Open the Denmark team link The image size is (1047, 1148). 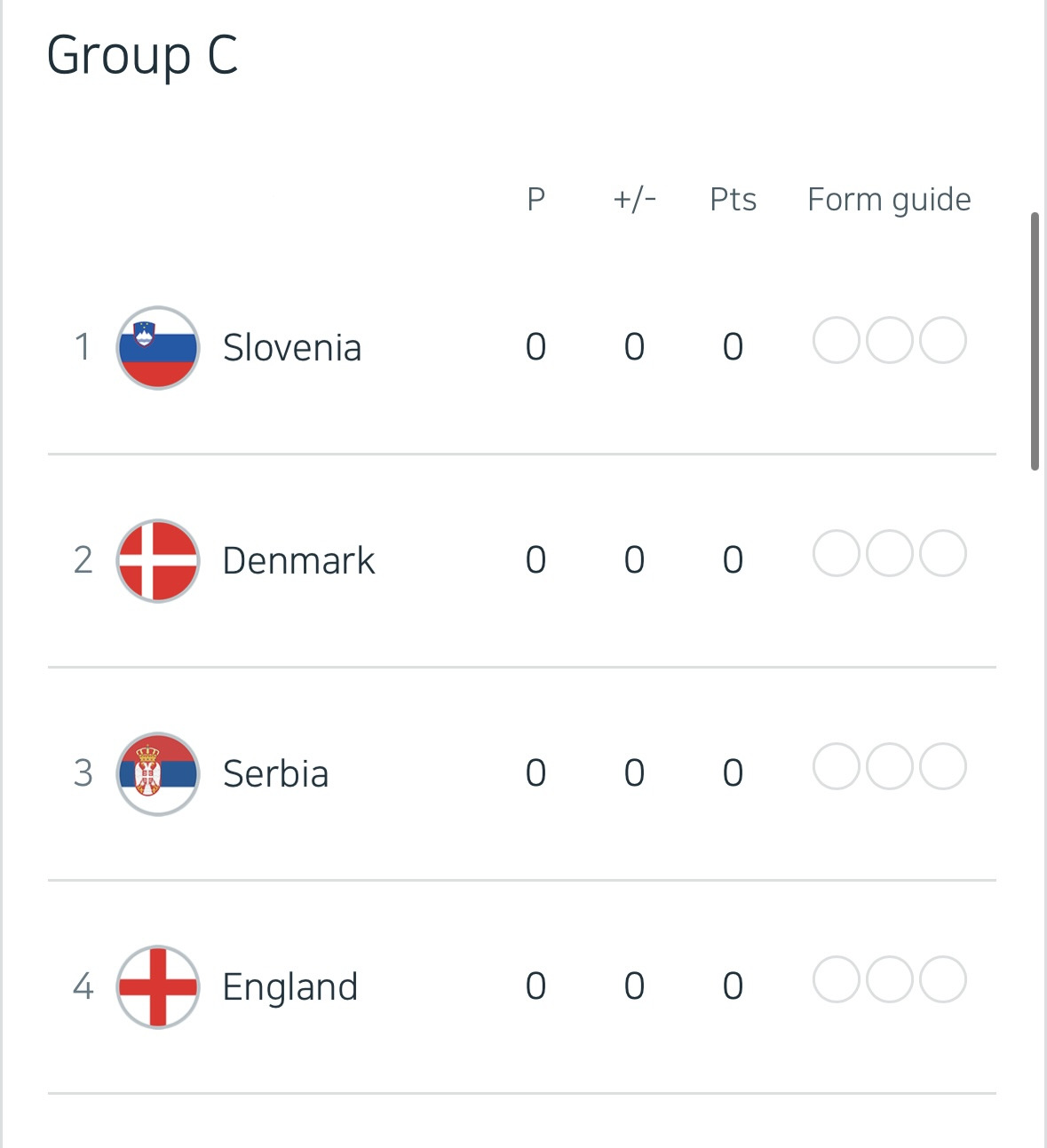298,560
